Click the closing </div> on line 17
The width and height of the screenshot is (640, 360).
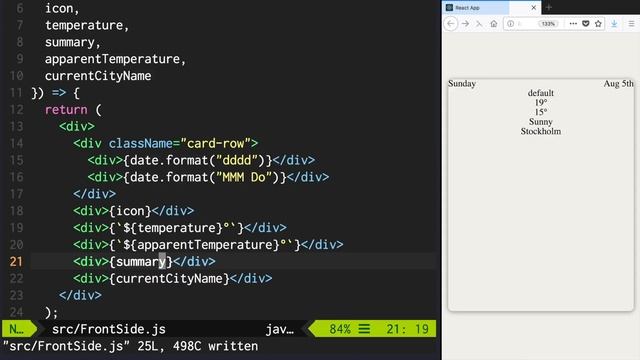click(x=95, y=194)
